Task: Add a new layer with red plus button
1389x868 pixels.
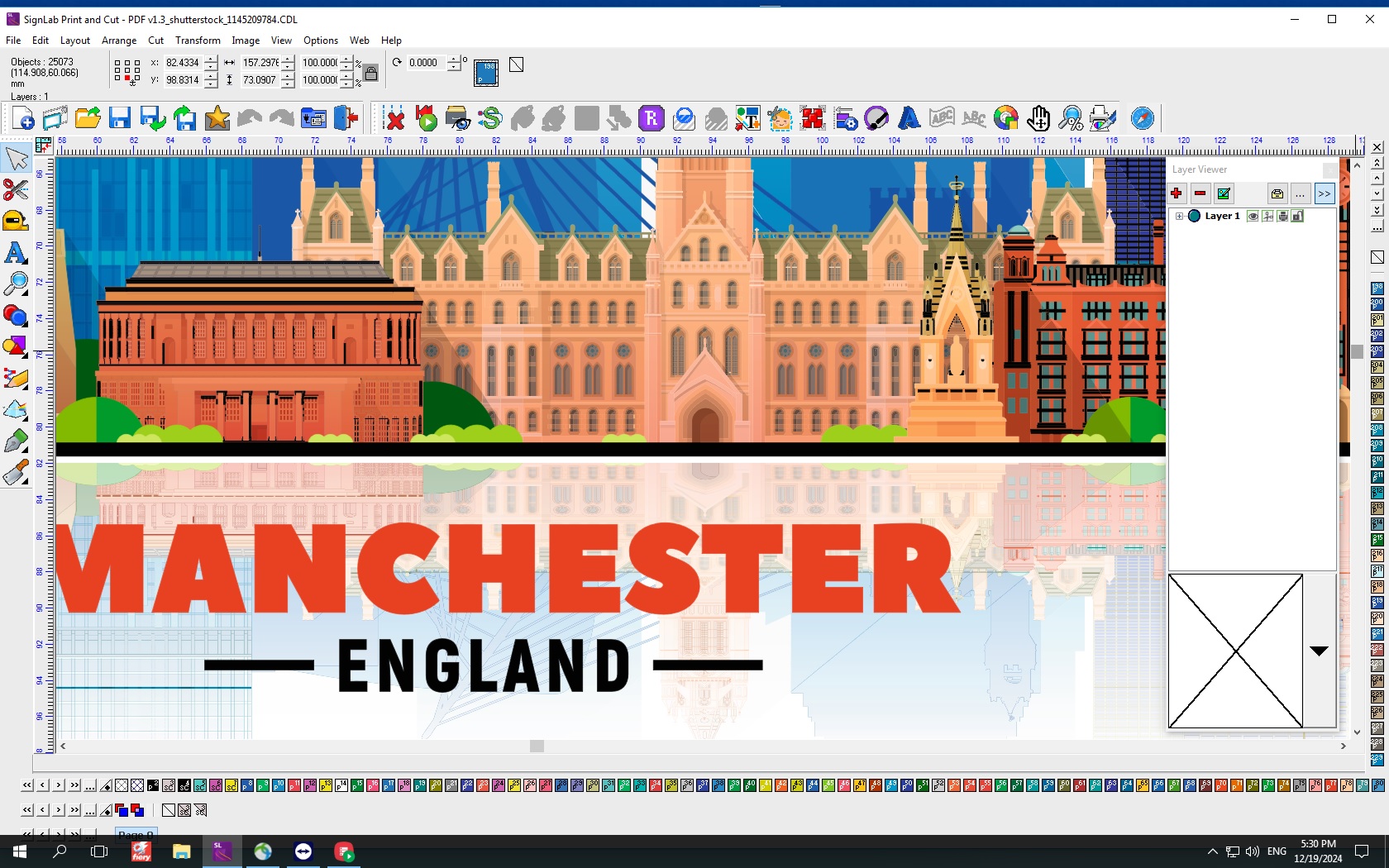Action: click(1177, 193)
